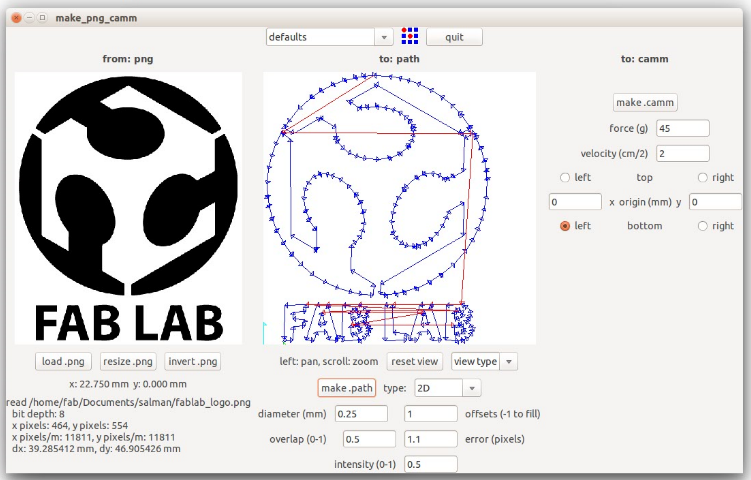Edit the offsets value field

pyautogui.click(x=431, y=414)
